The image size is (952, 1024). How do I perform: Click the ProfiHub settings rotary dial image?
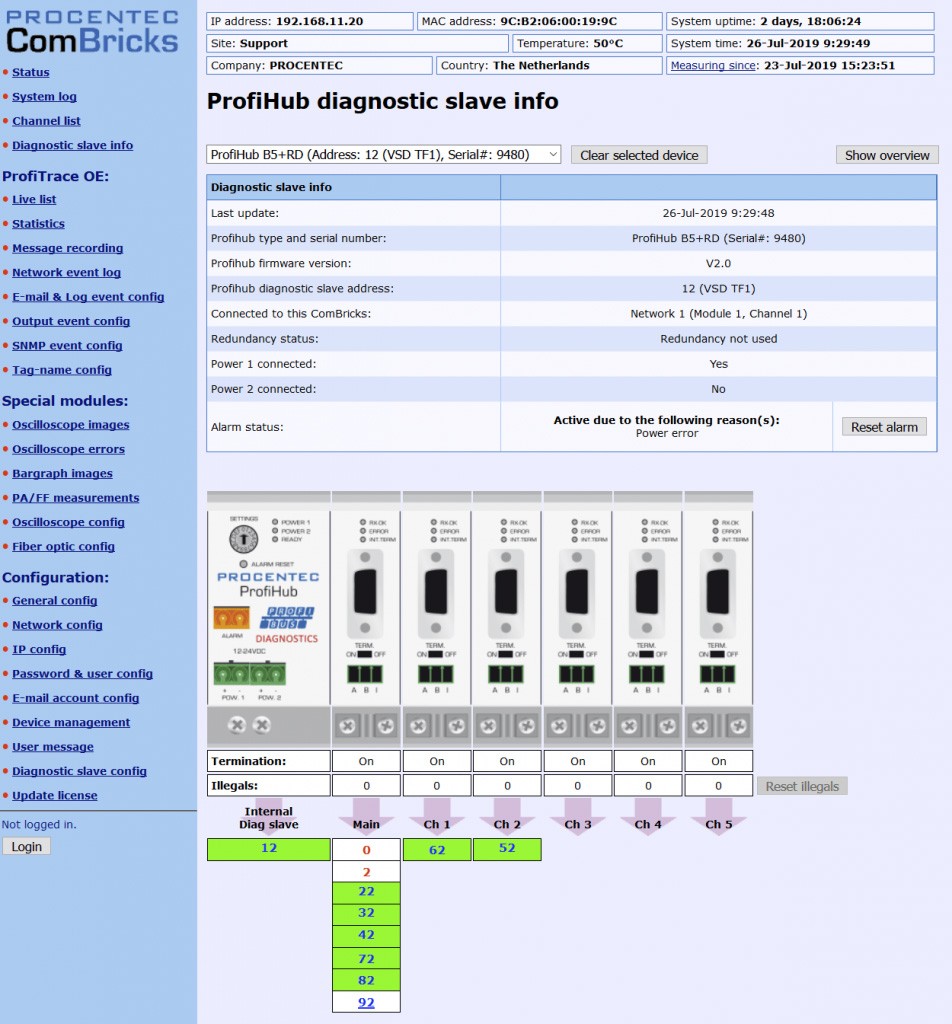244,539
